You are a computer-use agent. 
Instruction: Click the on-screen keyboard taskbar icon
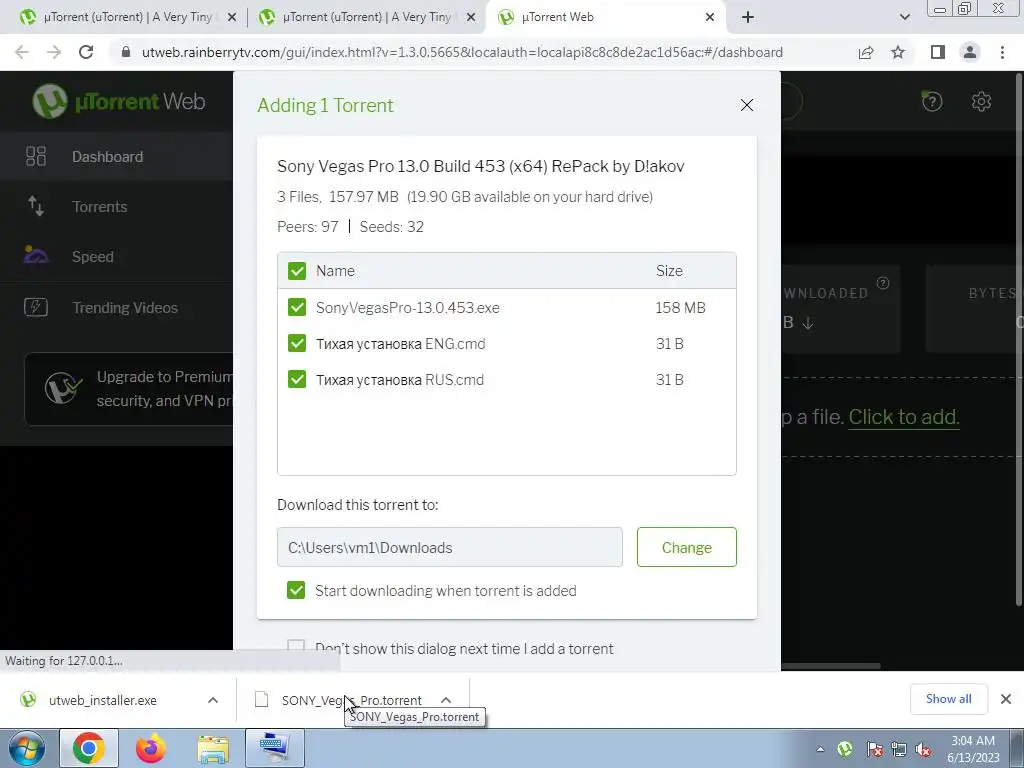pyautogui.click(x=274, y=748)
